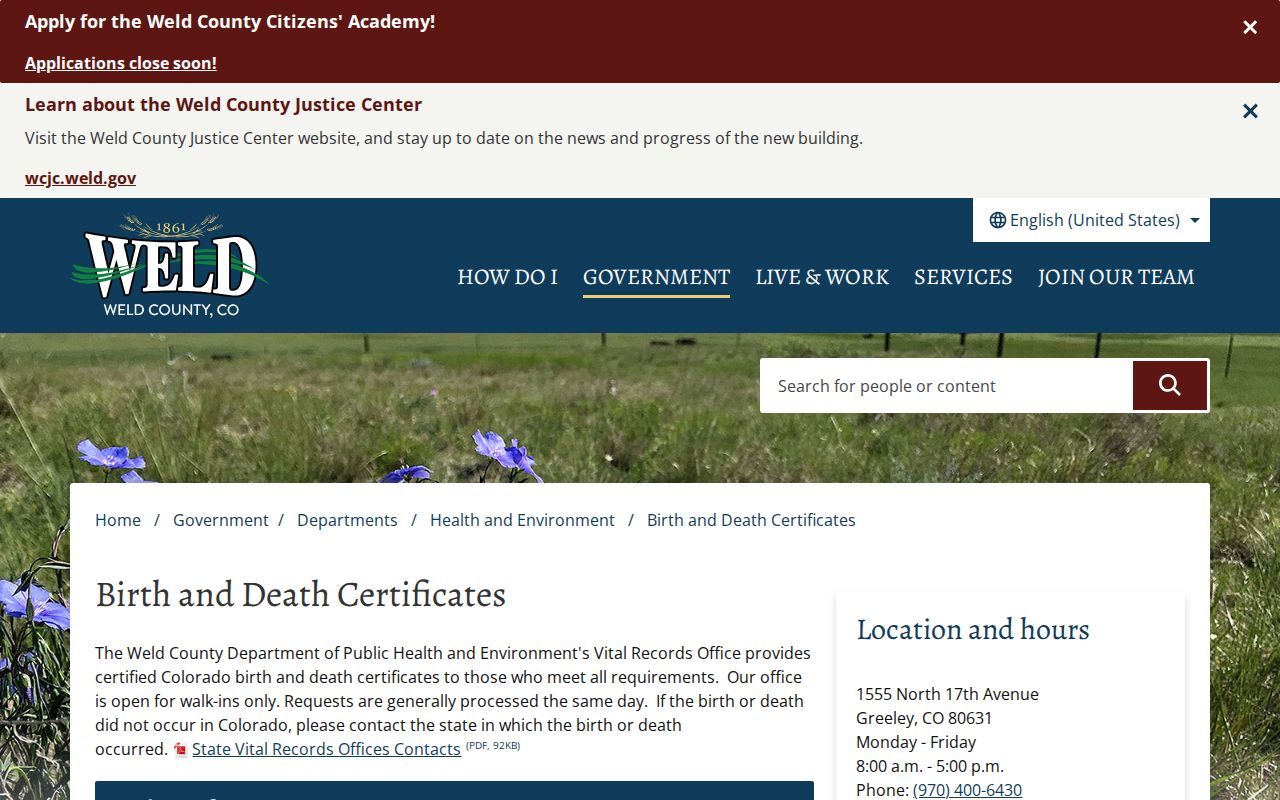Click the PDF icon before State Vital Records
Screen dimensions: 1280x800
pos(181,750)
